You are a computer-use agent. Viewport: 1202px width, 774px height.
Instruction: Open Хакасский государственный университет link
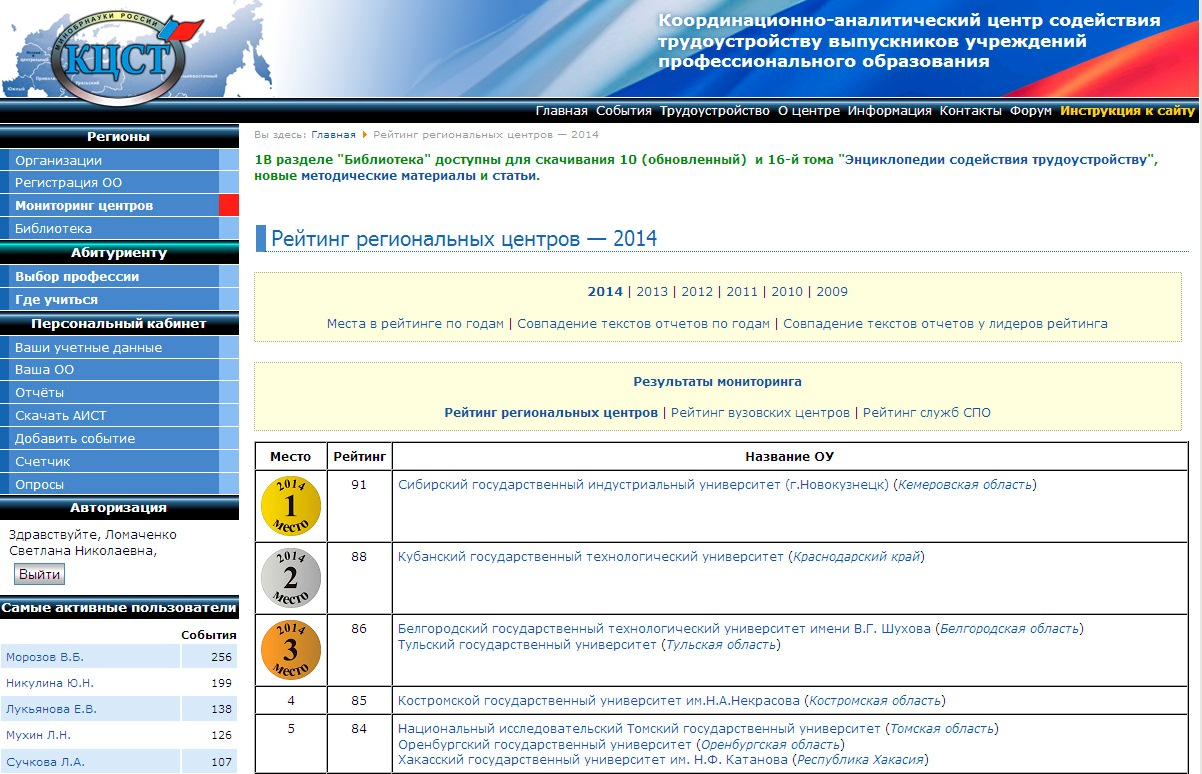pos(593,761)
